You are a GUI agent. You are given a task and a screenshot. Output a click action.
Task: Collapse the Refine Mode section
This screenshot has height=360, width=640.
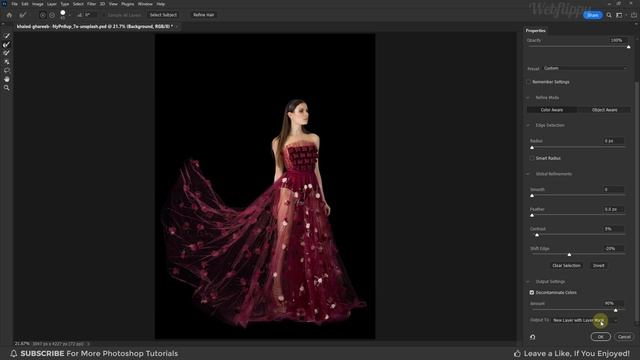(528, 98)
